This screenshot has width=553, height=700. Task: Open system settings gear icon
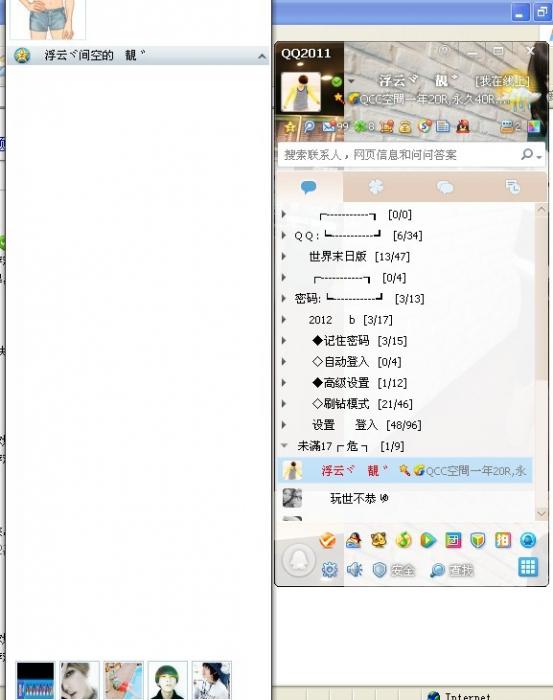tap(329, 570)
